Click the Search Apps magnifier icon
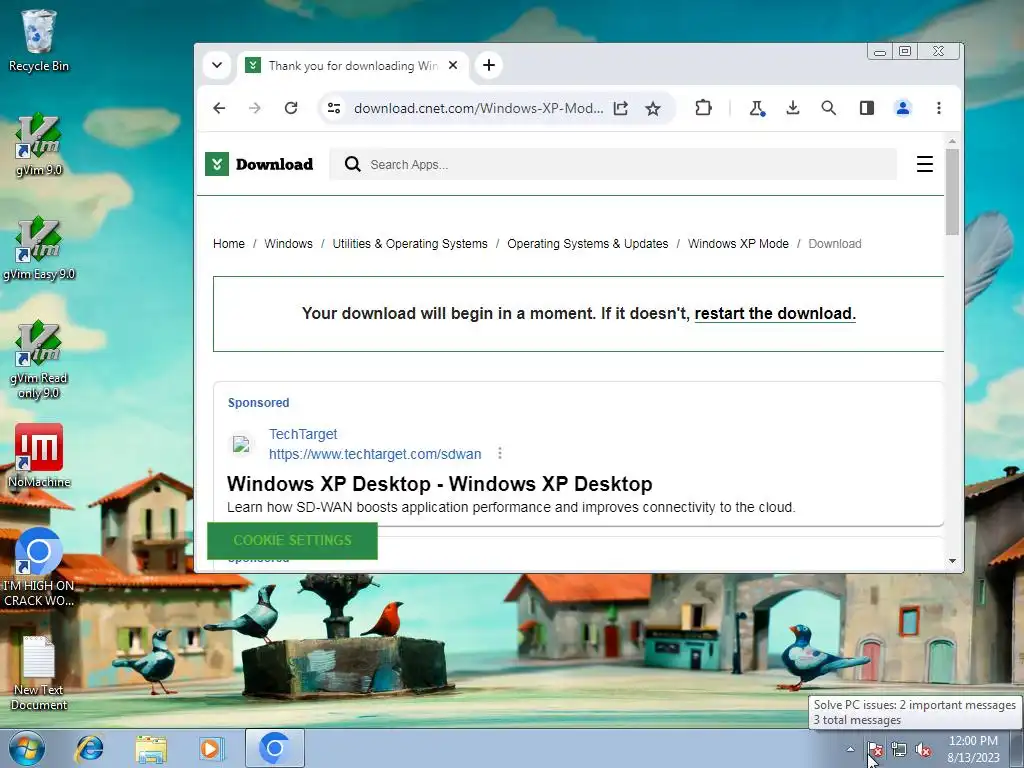The height and width of the screenshot is (768, 1024). click(353, 164)
